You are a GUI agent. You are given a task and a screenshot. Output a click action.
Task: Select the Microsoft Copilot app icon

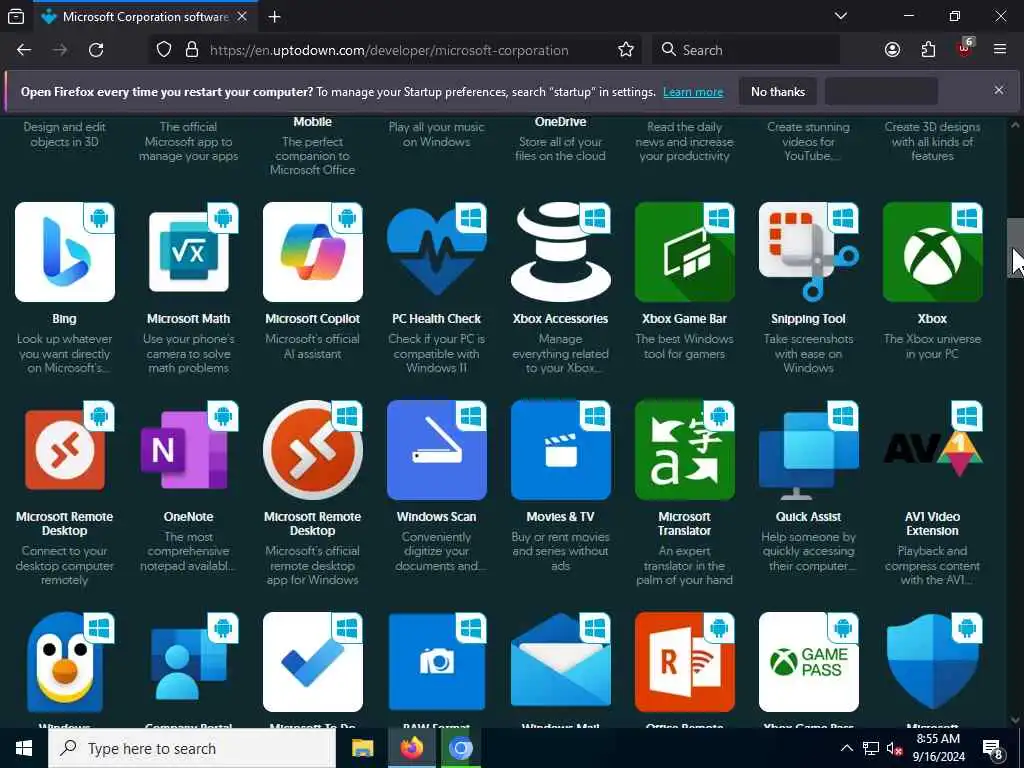313,252
